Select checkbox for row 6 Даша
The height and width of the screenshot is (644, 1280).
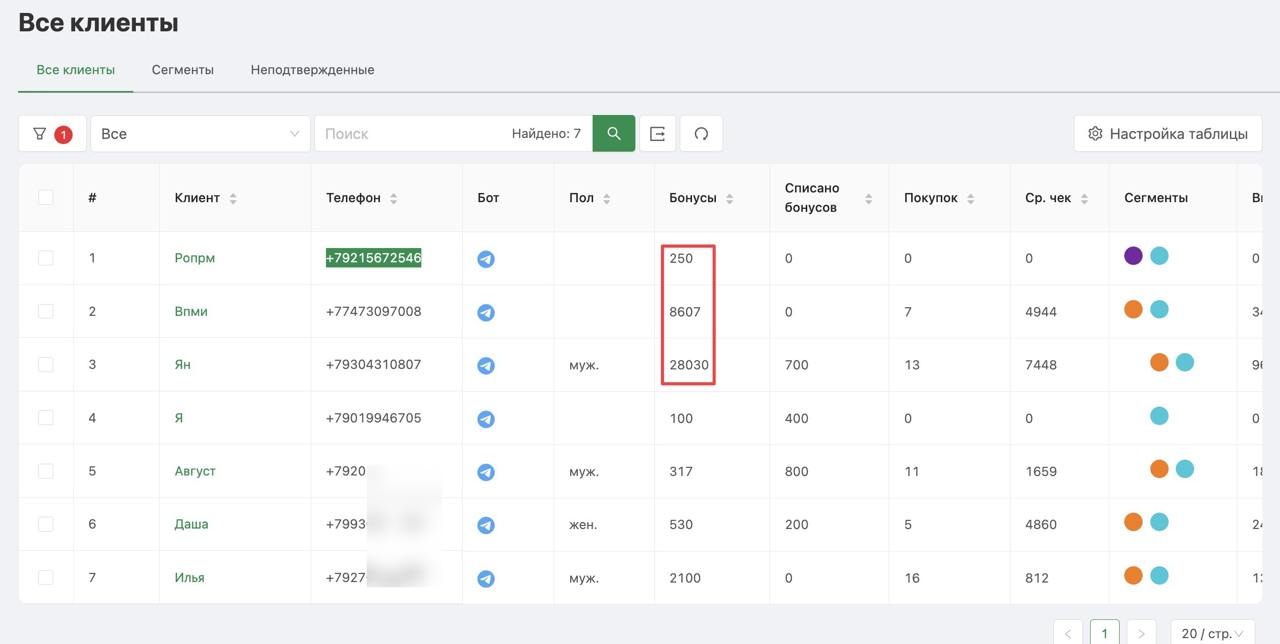tap(46, 524)
